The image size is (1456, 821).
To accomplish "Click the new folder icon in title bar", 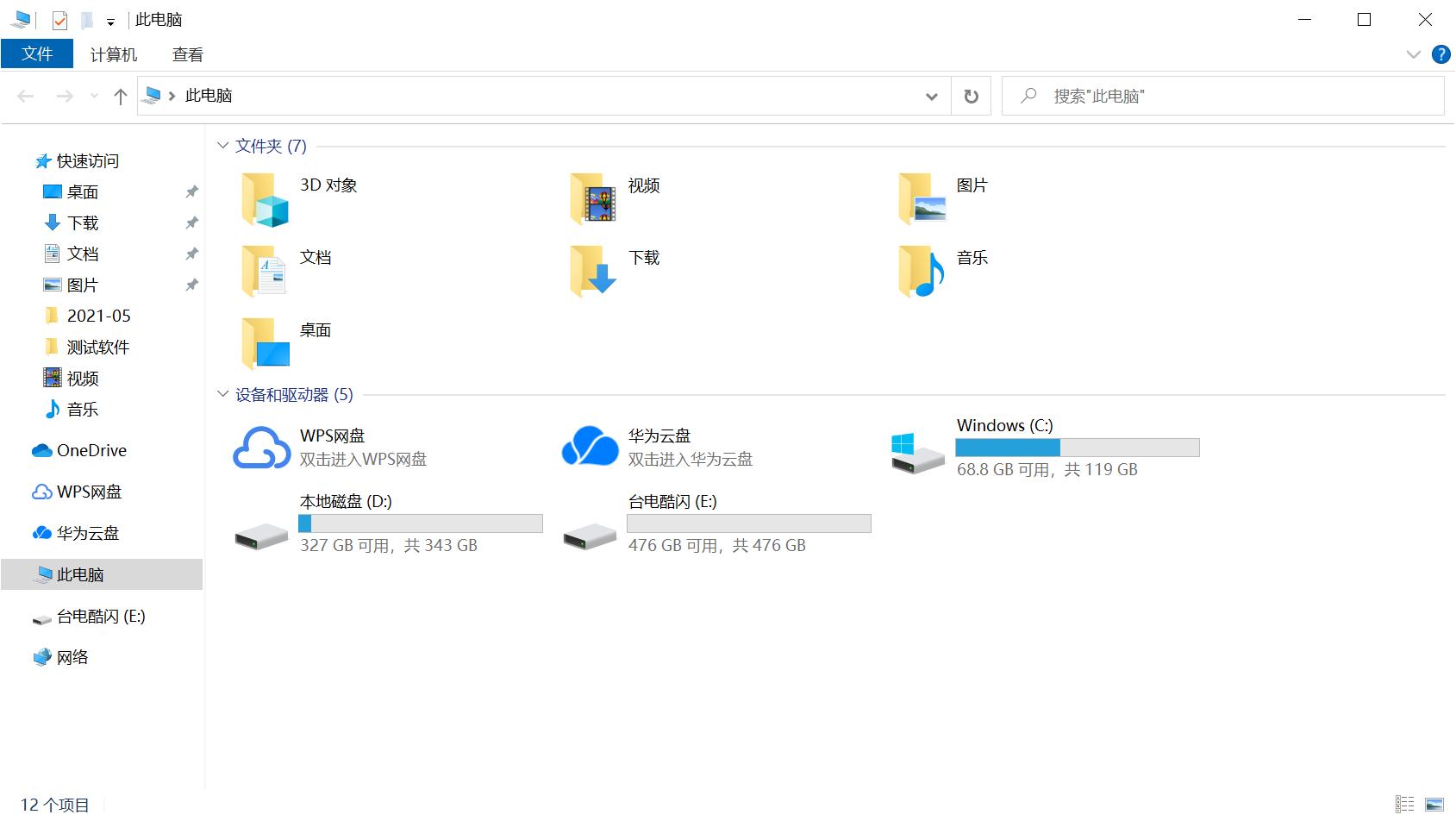I will pos(86,20).
